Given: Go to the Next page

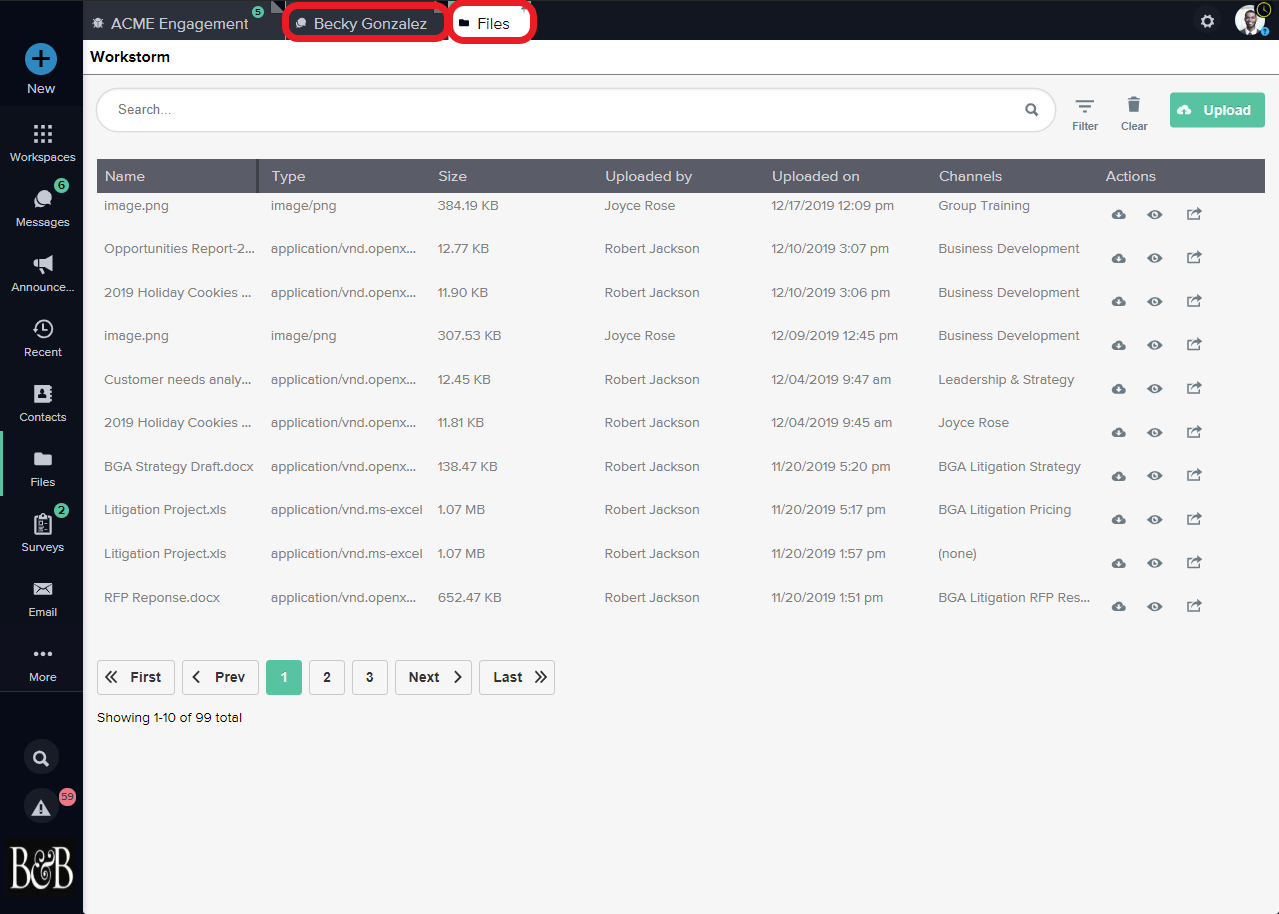Looking at the screenshot, I should point(434,677).
